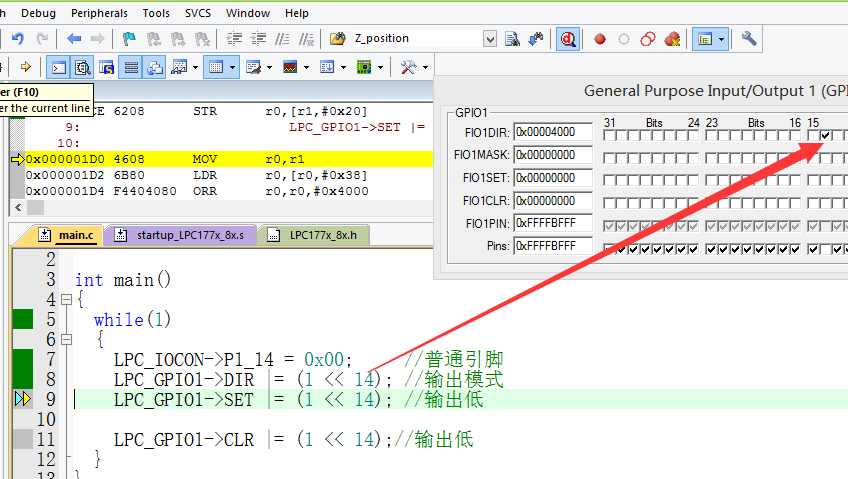The height and width of the screenshot is (479, 848).
Task: Open the Toolbox hammer icon
Action: (x=408, y=67)
